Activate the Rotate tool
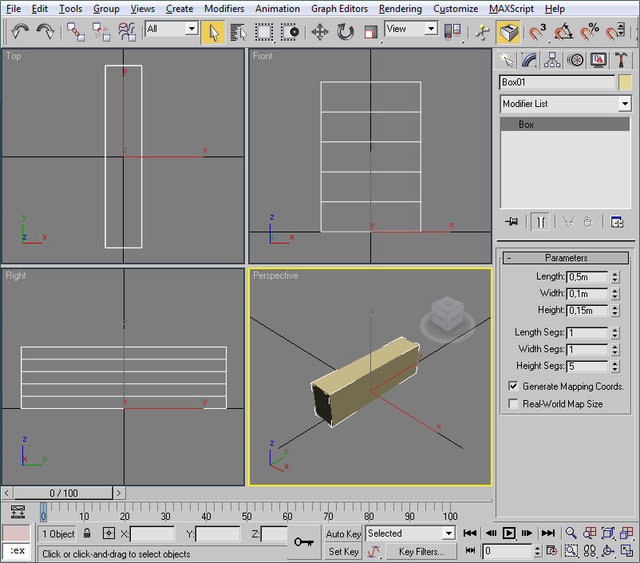The width and height of the screenshot is (640, 563). pos(345,31)
